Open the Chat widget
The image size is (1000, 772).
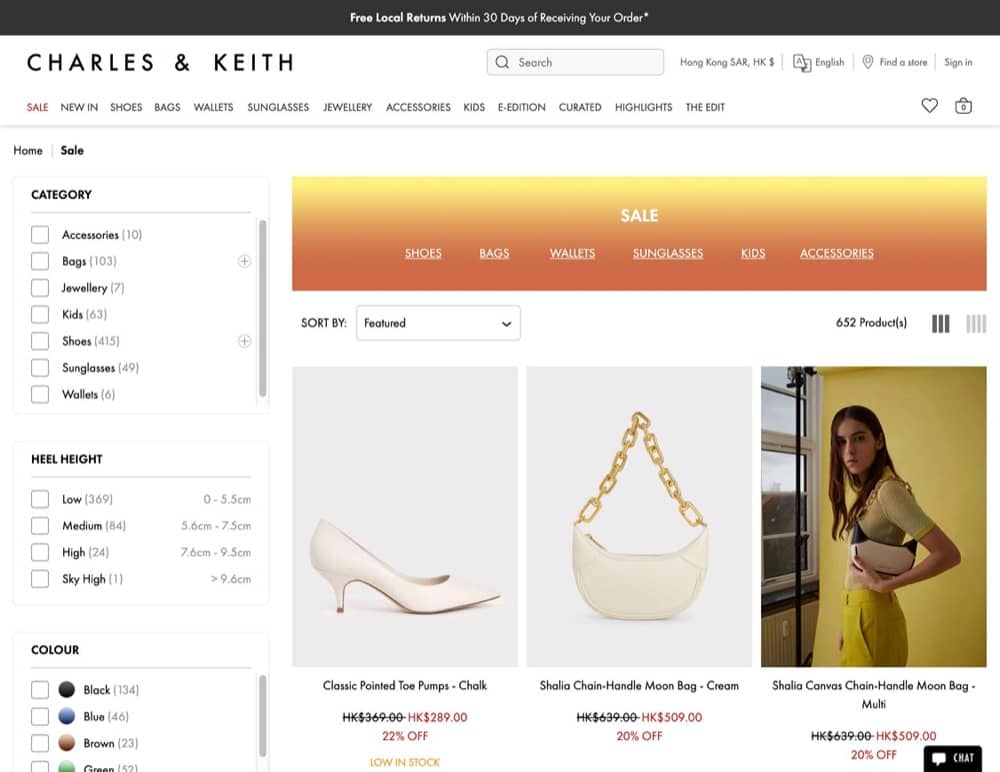[x=952, y=758]
